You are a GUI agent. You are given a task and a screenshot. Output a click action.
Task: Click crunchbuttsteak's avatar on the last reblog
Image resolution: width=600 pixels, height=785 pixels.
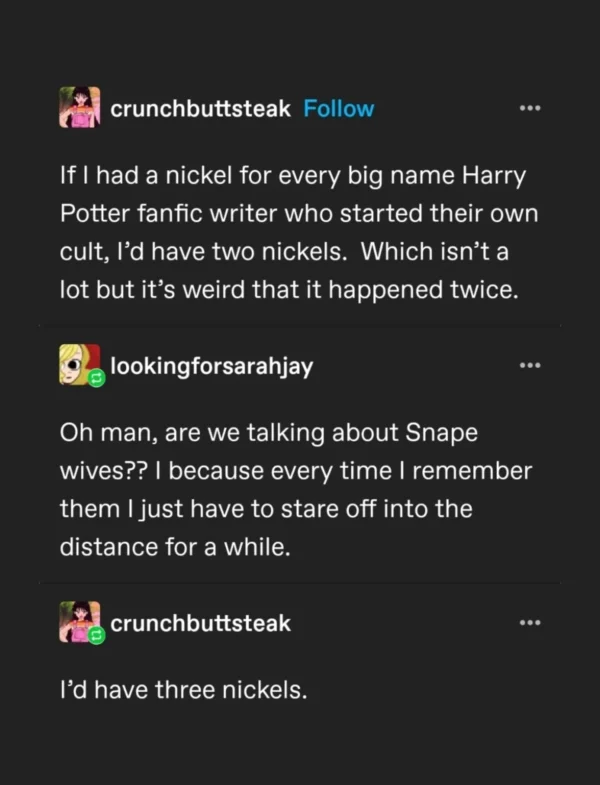(x=78, y=620)
